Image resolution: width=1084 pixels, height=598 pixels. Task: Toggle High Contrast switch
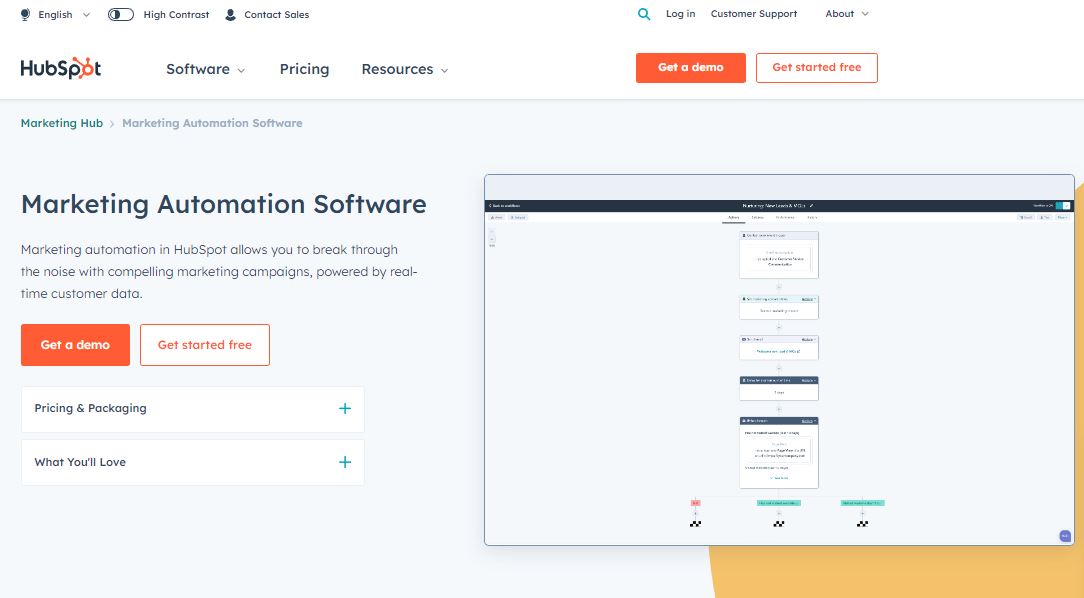[121, 15]
